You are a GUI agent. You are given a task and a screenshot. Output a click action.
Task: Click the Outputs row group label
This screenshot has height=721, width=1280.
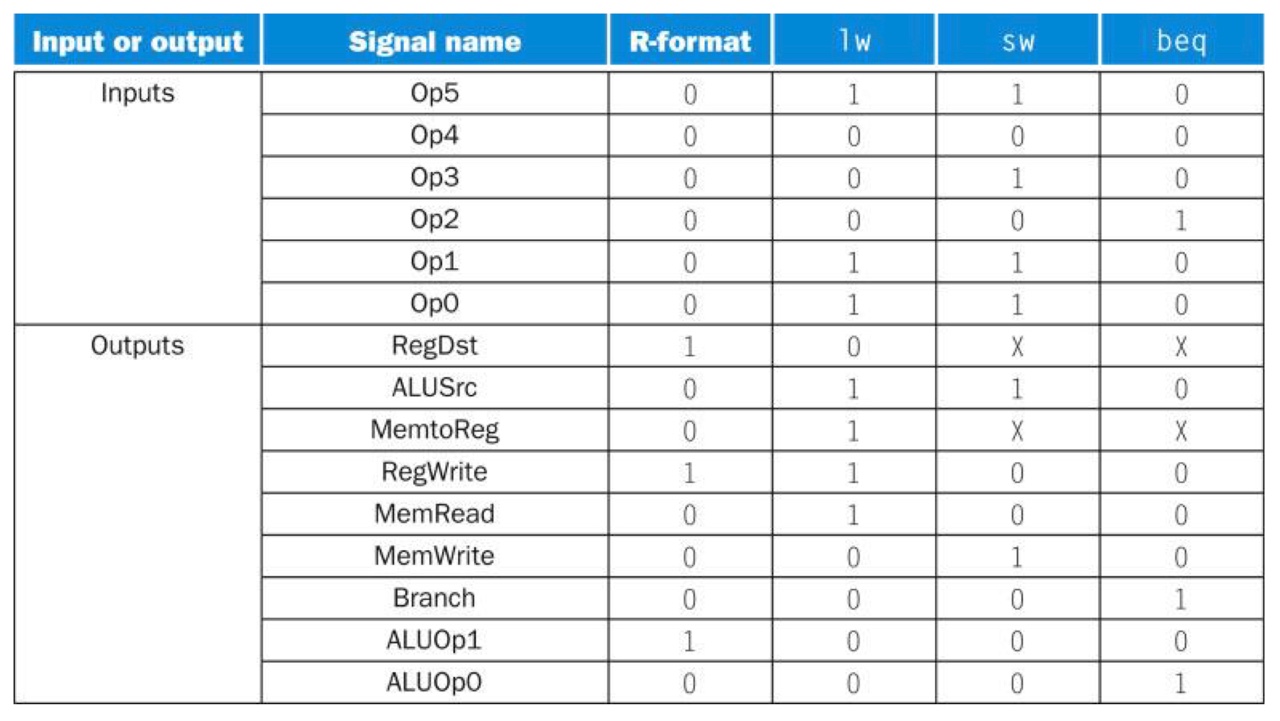(138, 345)
